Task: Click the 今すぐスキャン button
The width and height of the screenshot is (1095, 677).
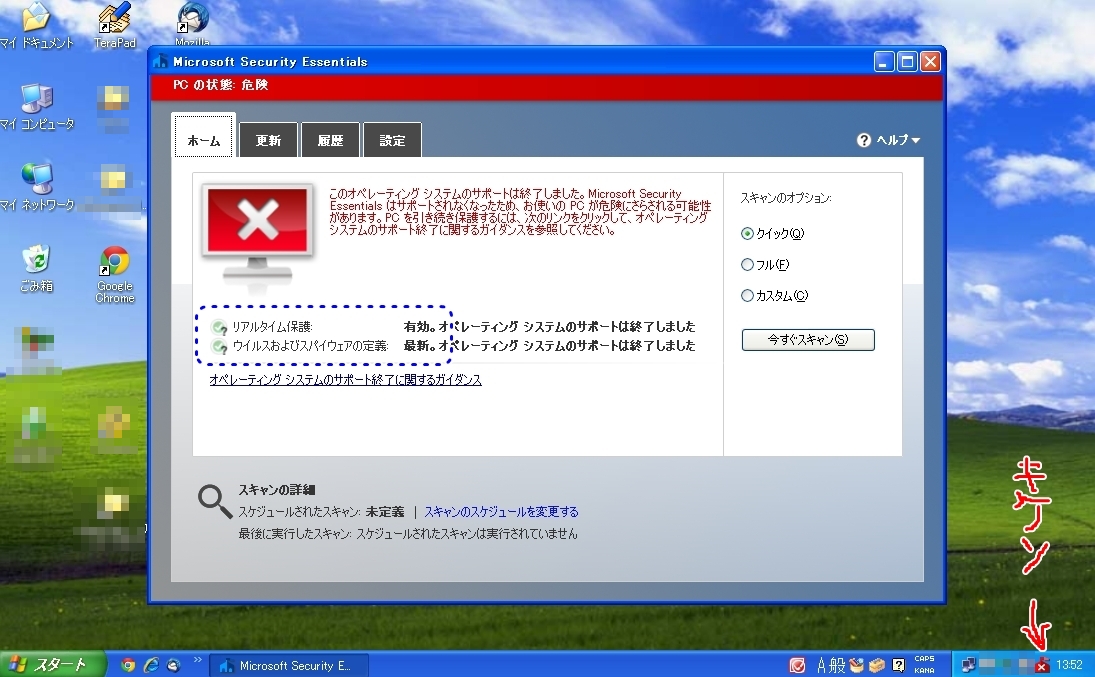Action: coord(808,340)
